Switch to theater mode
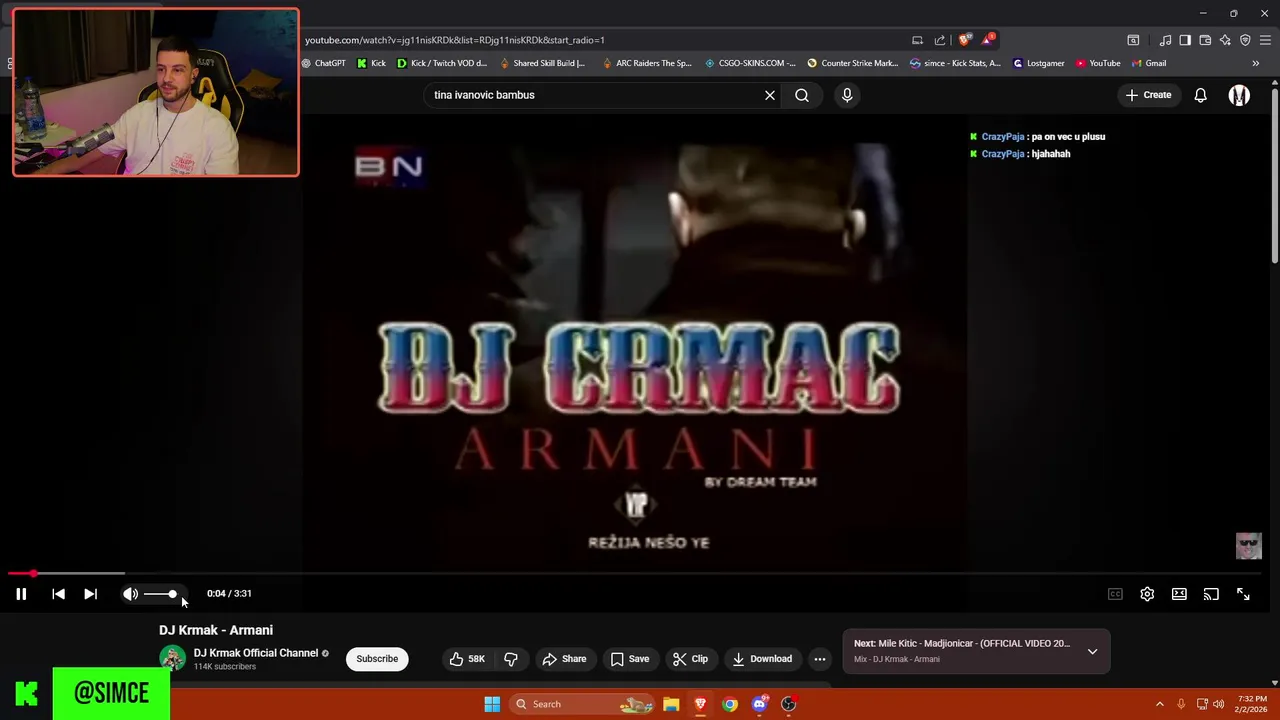This screenshot has width=1280, height=720. click(1179, 594)
